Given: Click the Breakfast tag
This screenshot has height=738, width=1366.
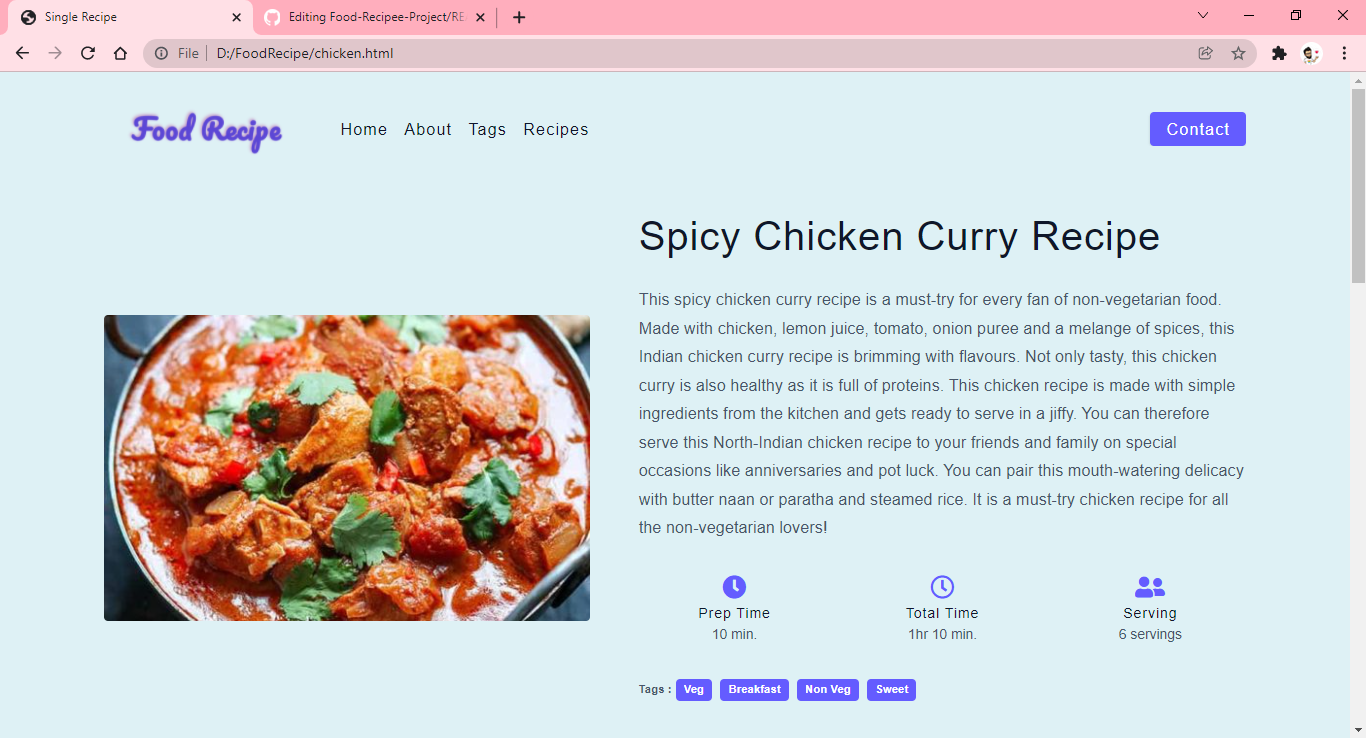Looking at the screenshot, I should (x=754, y=689).
